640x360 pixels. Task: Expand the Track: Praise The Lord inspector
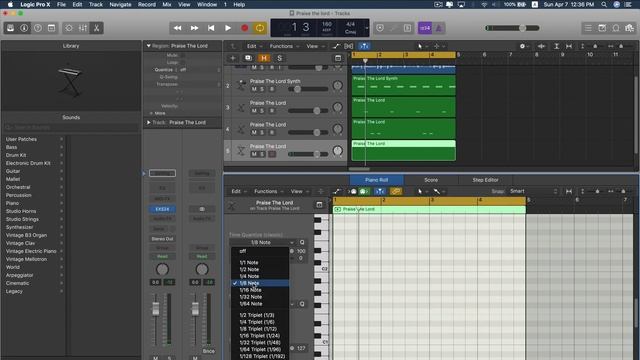(x=149, y=122)
